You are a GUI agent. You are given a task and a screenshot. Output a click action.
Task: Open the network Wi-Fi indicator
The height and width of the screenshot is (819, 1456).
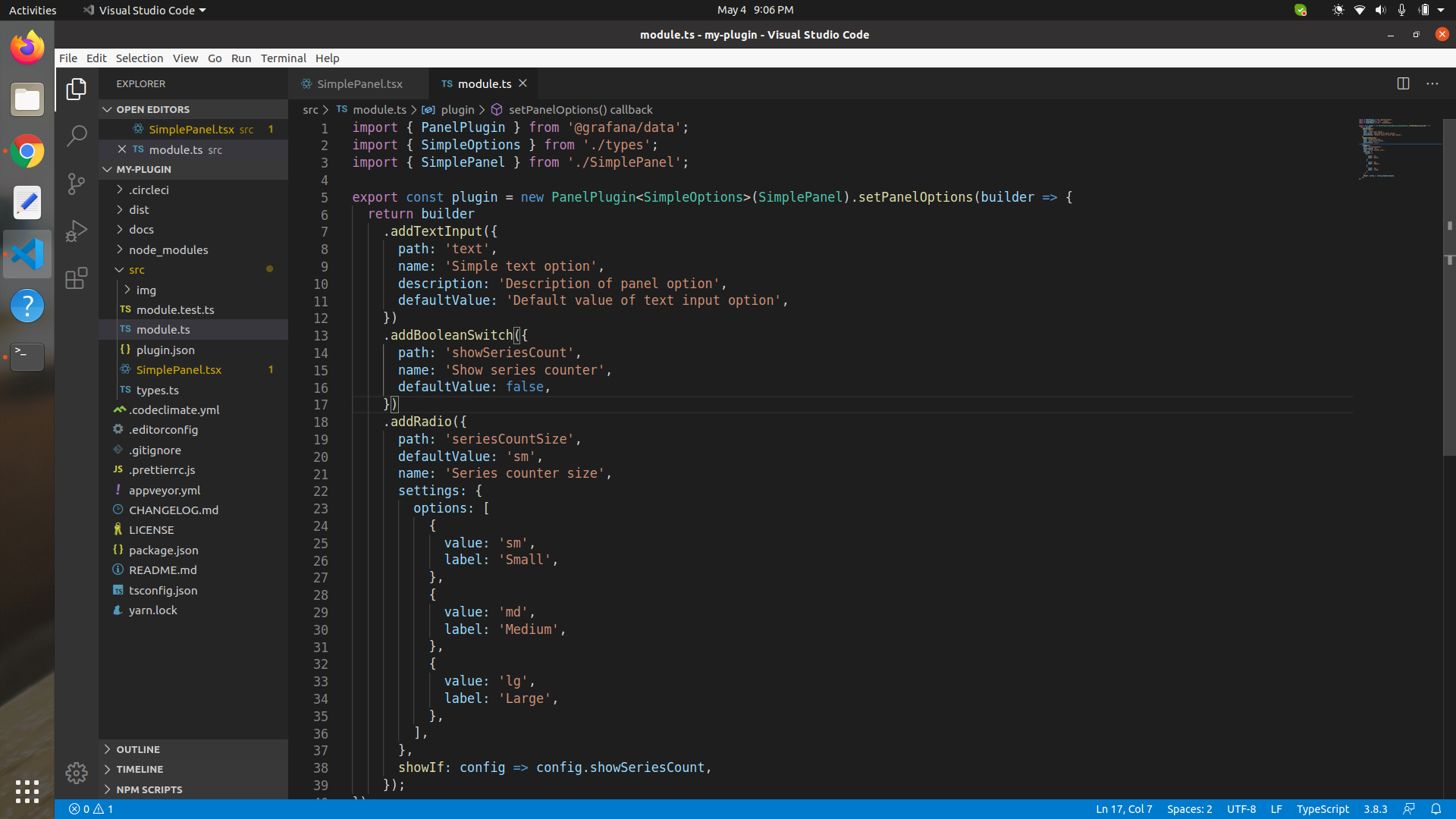click(1359, 10)
